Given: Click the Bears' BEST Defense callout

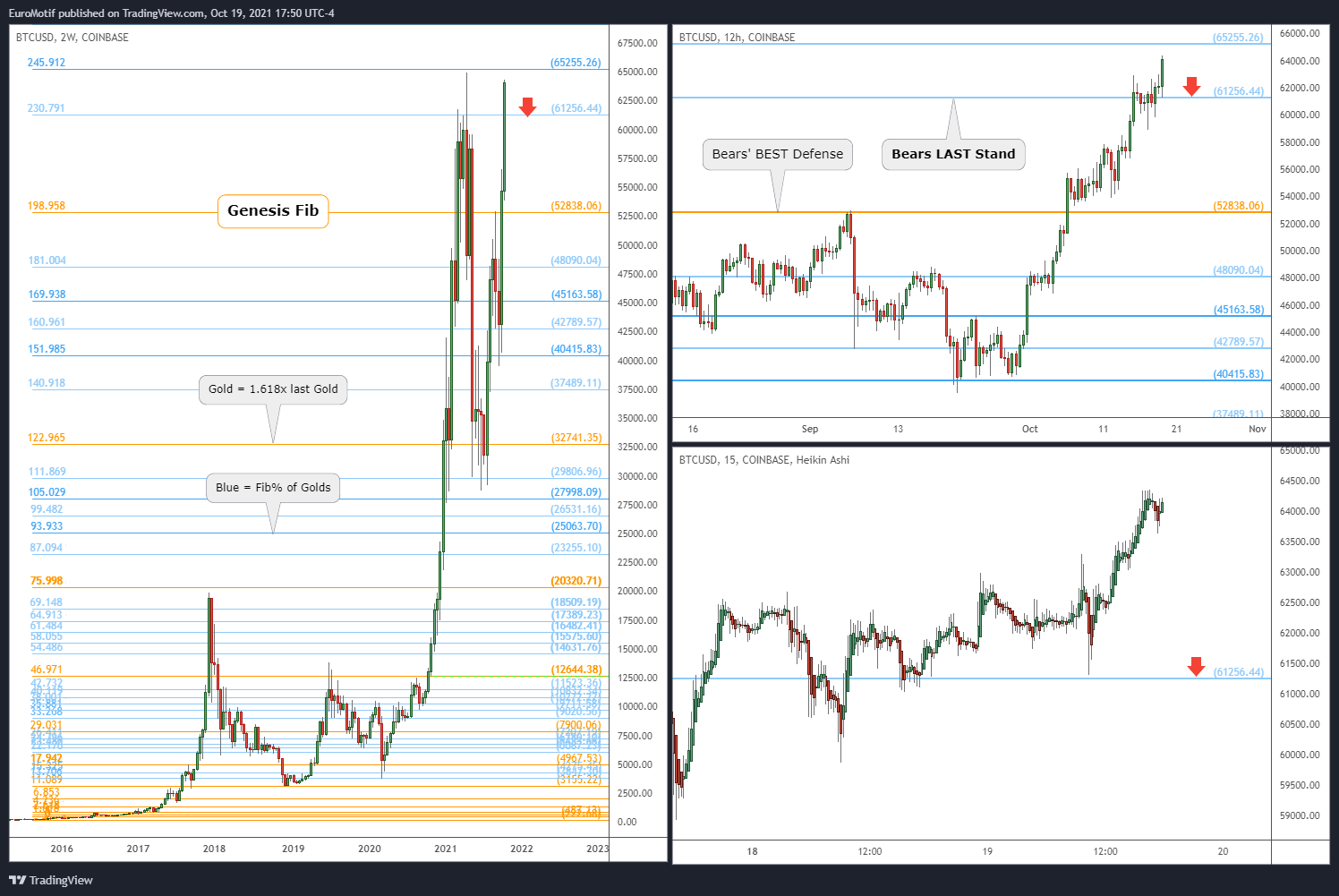Looking at the screenshot, I should [778, 154].
